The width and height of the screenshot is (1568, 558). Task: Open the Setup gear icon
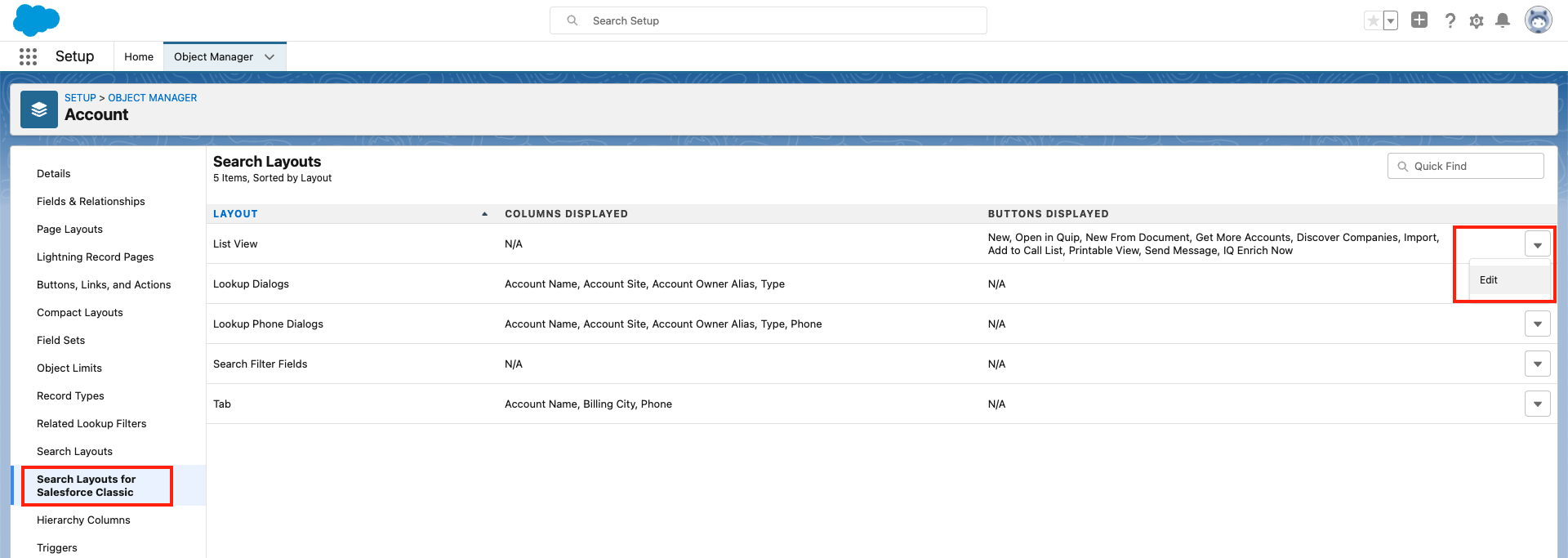point(1476,21)
